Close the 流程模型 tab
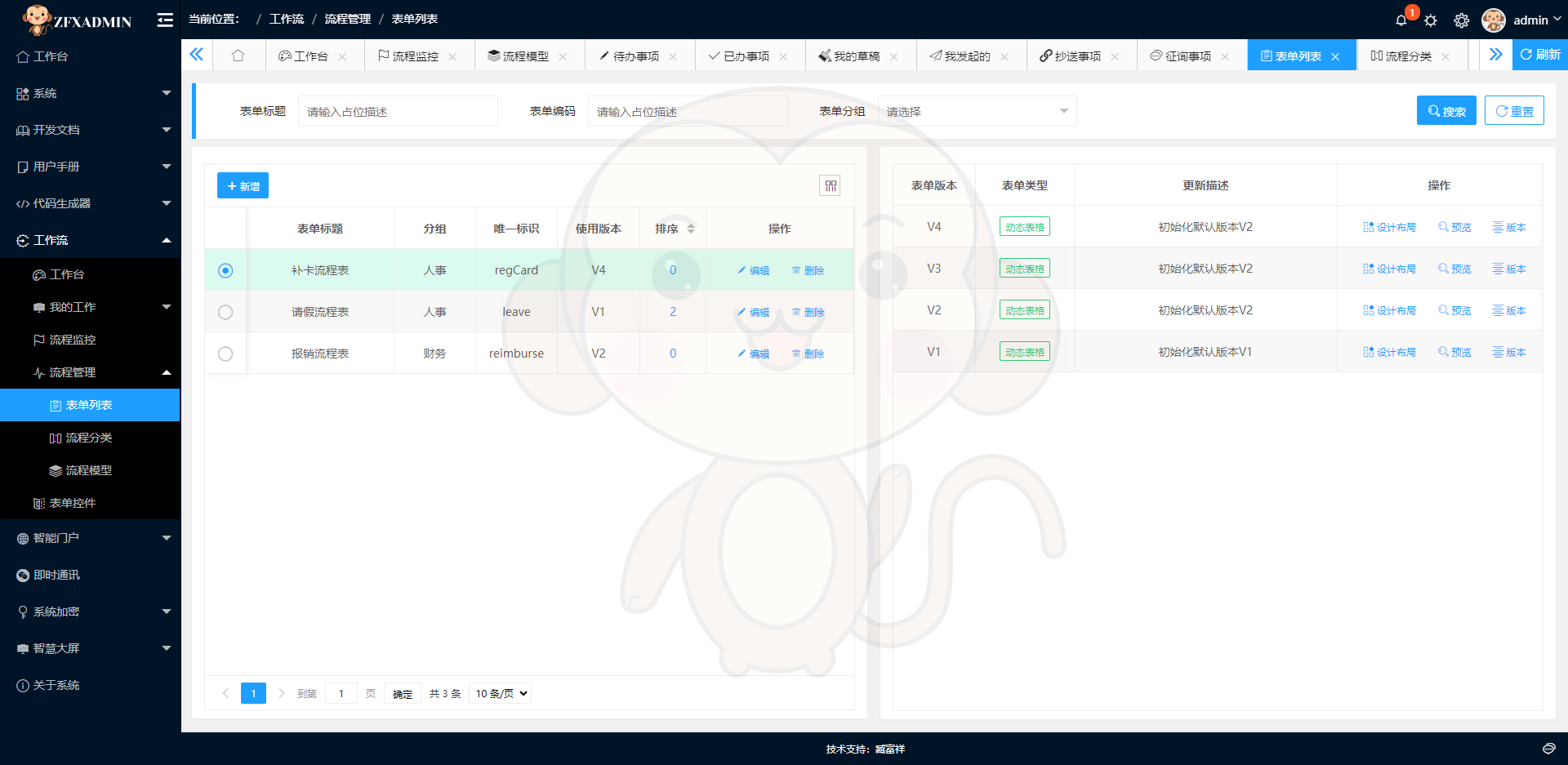1568x765 pixels. click(x=563, y=56)
